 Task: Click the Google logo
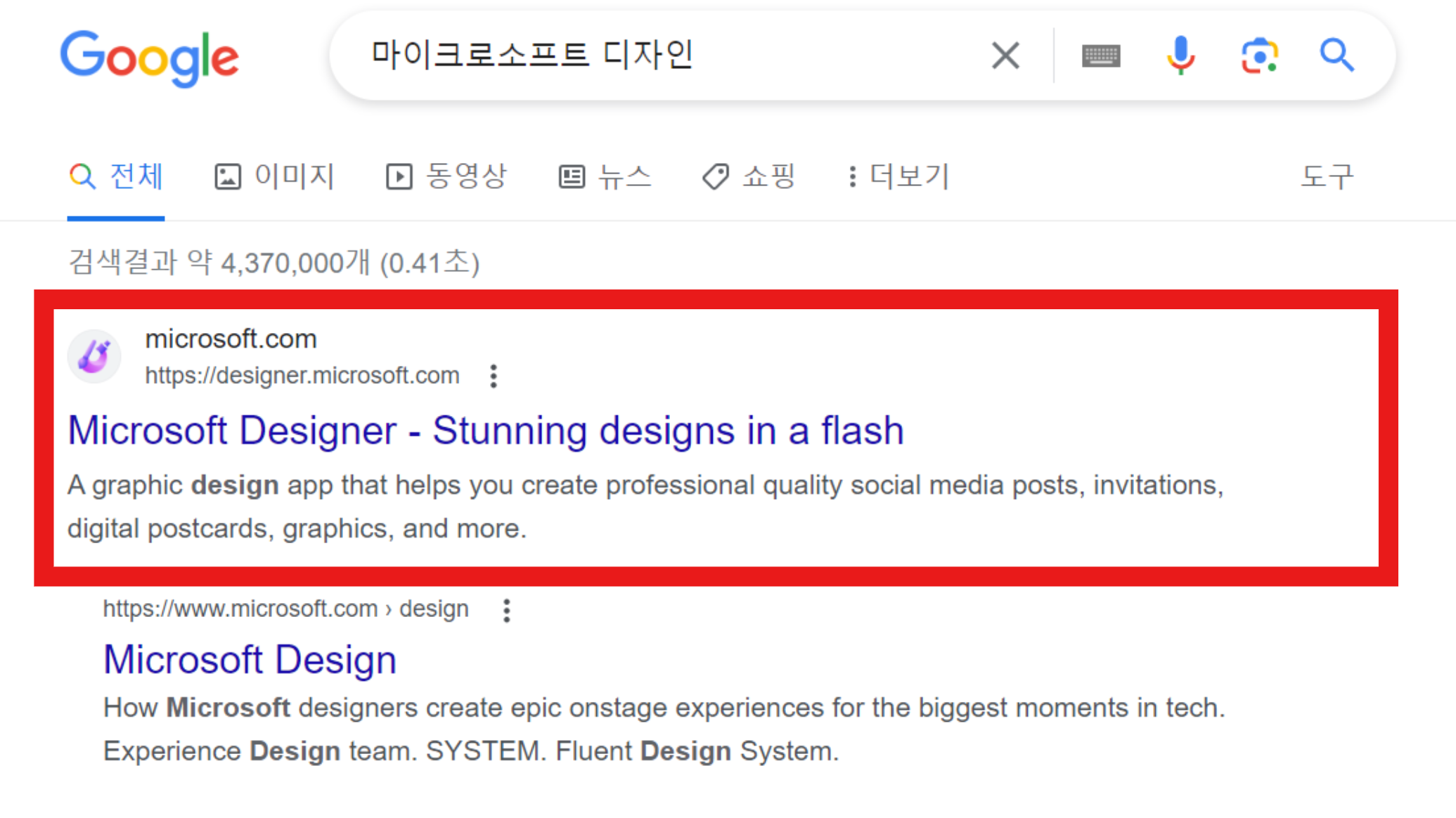149,58
